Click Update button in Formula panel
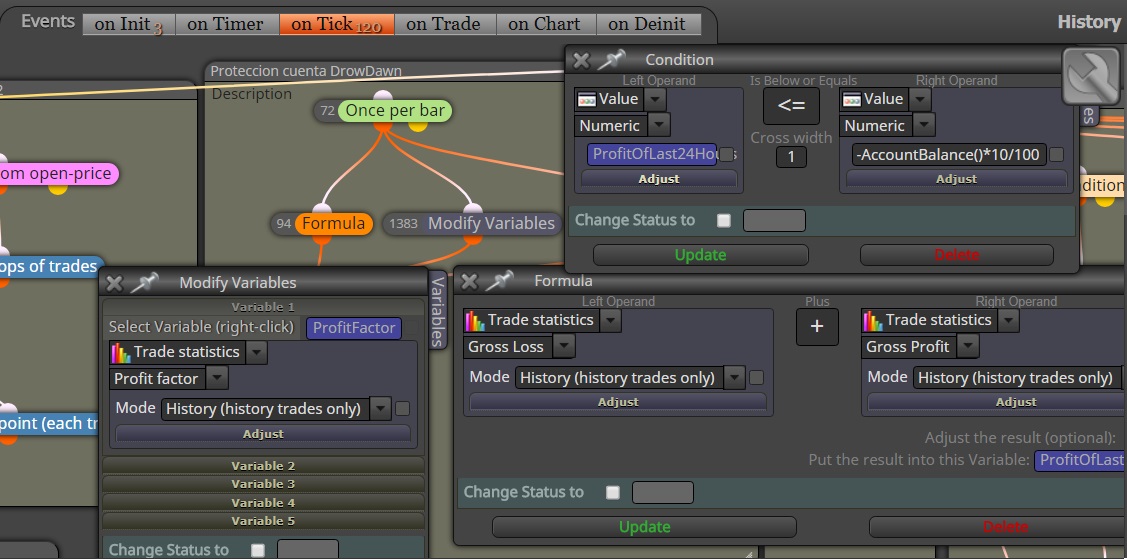Viewport: 1127px width, 559px height. click(x=644, y=527)
